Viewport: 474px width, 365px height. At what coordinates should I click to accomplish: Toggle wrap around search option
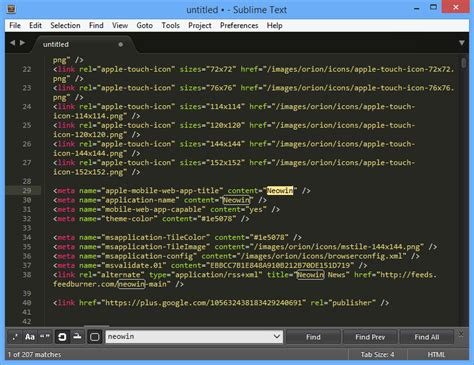(62, 337)
